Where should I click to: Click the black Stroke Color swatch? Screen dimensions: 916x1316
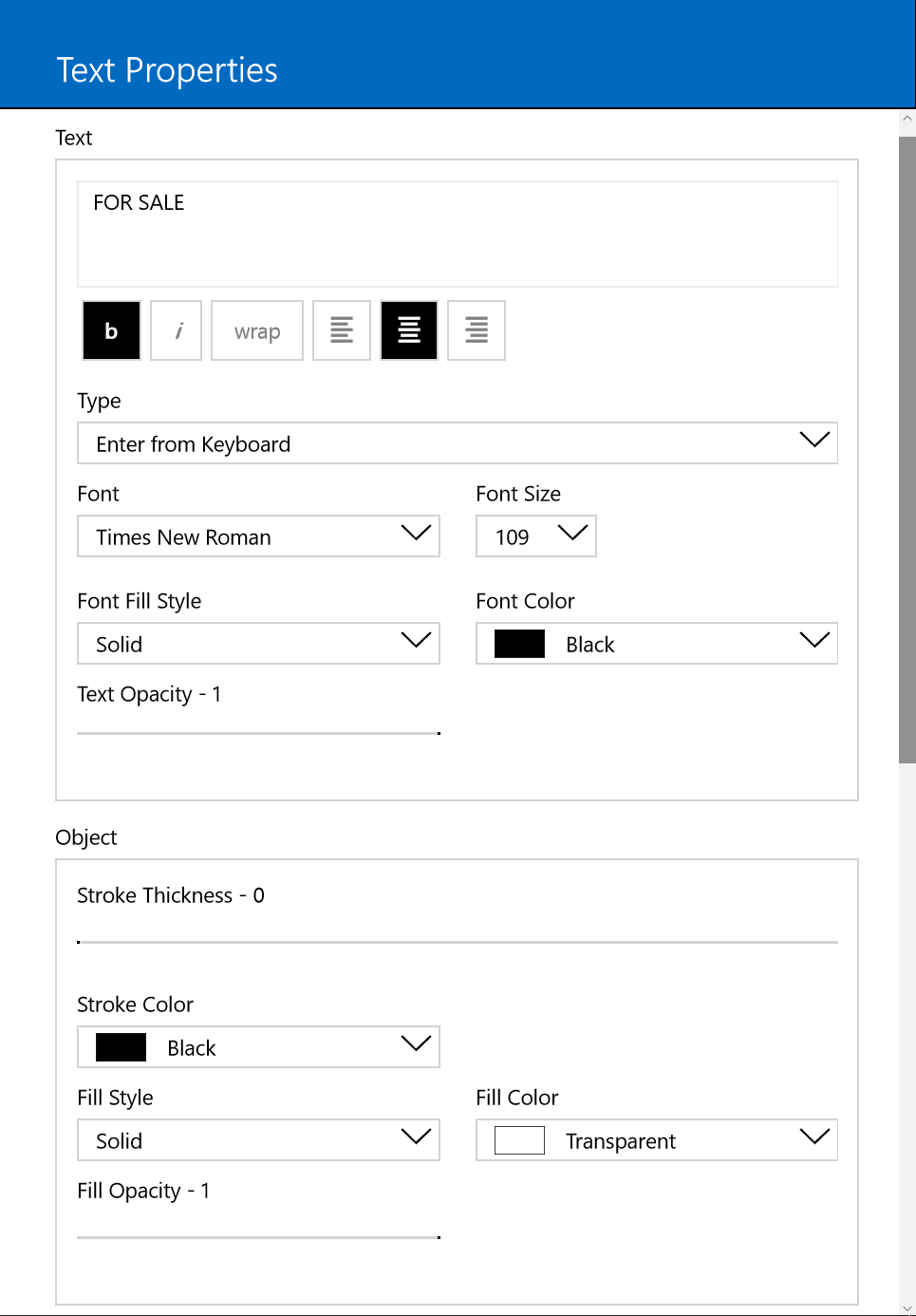121,1047
